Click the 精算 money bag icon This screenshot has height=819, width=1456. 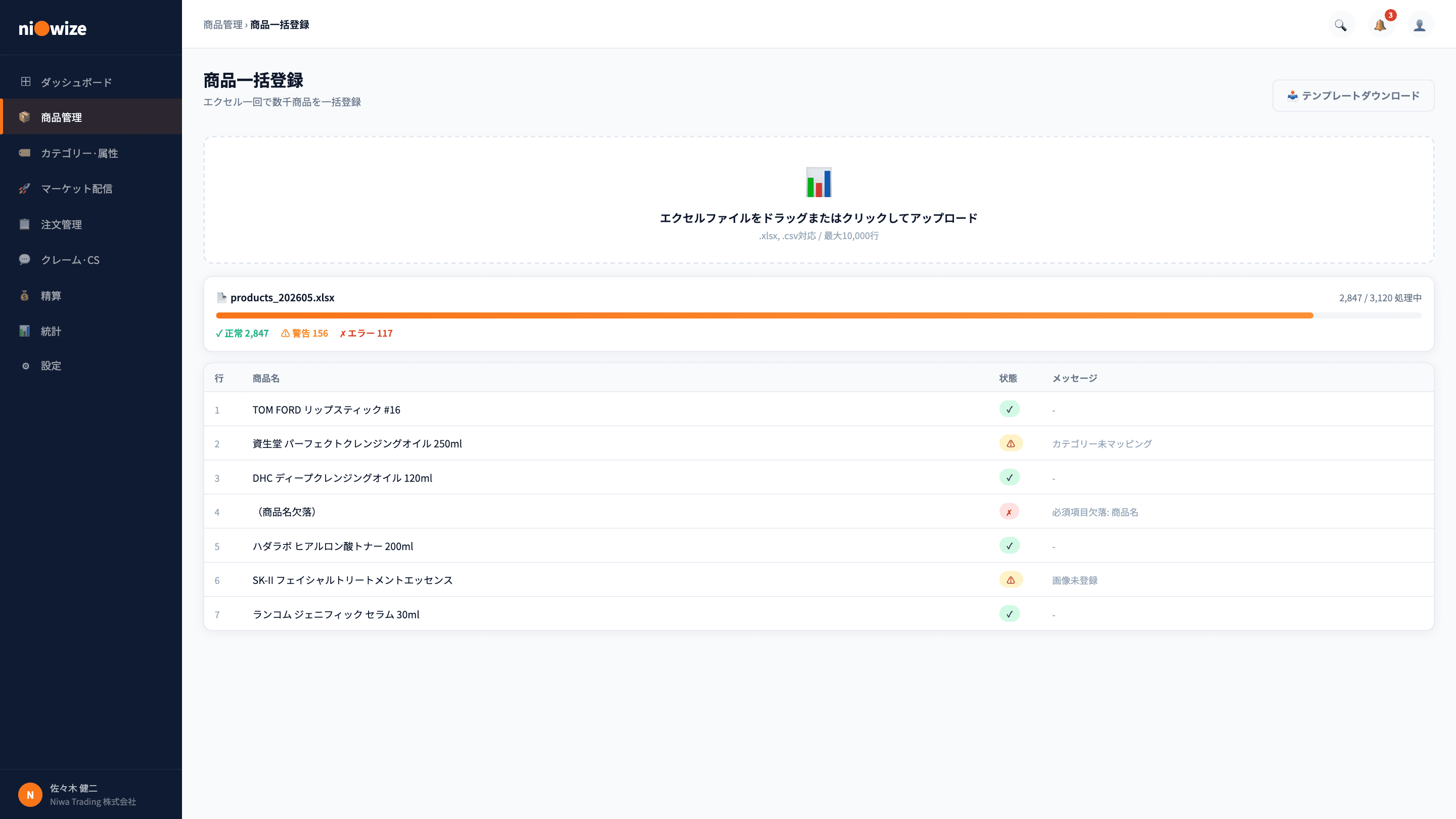[x=24, y=295]
